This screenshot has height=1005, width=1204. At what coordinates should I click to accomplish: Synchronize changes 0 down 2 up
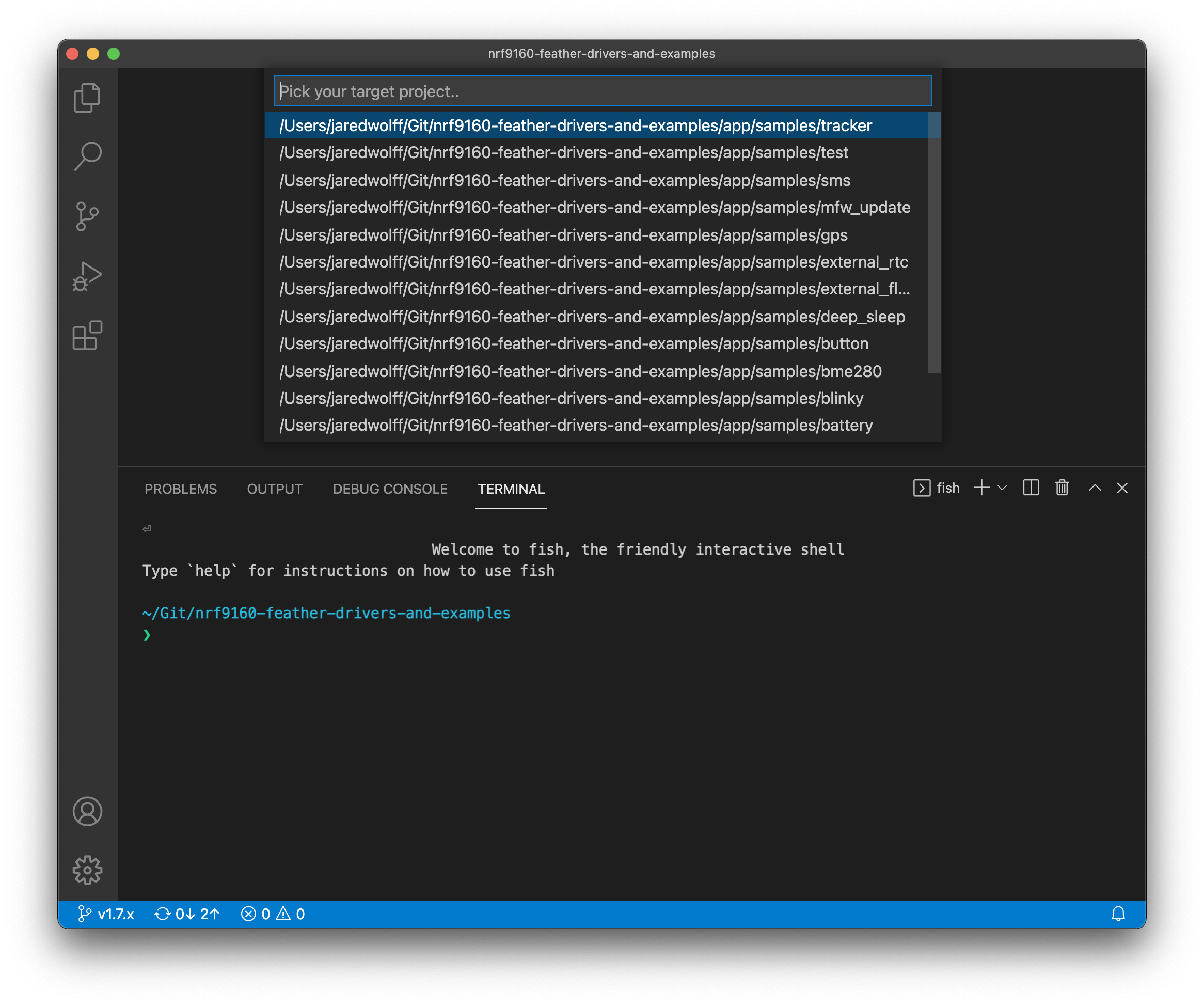click(x=187, y=914)
